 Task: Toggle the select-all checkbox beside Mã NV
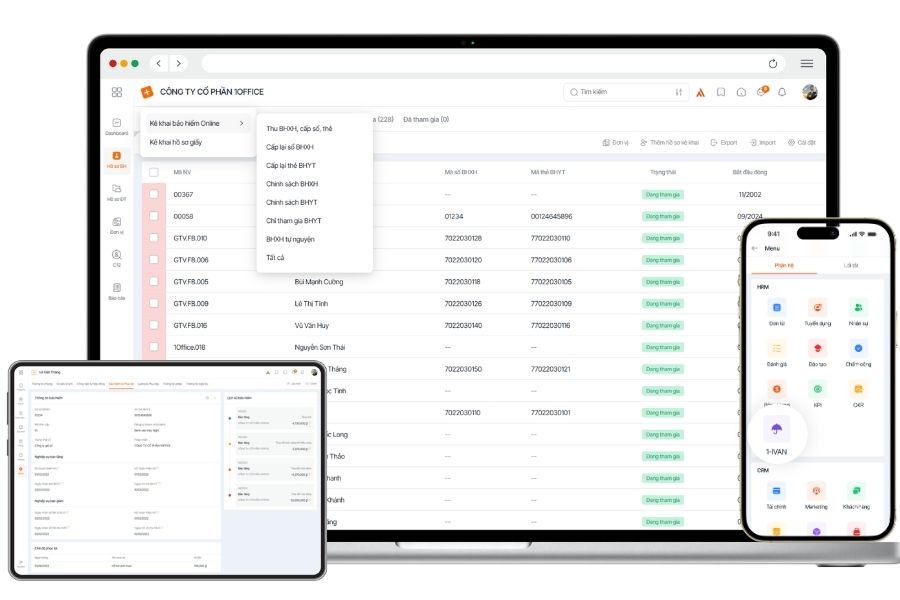154,172
